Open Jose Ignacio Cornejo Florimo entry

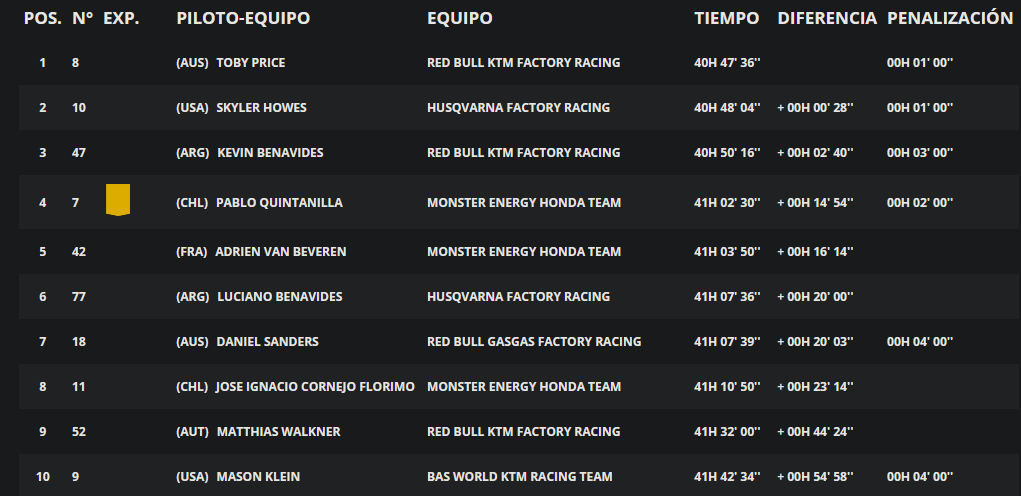coord(315,387)
